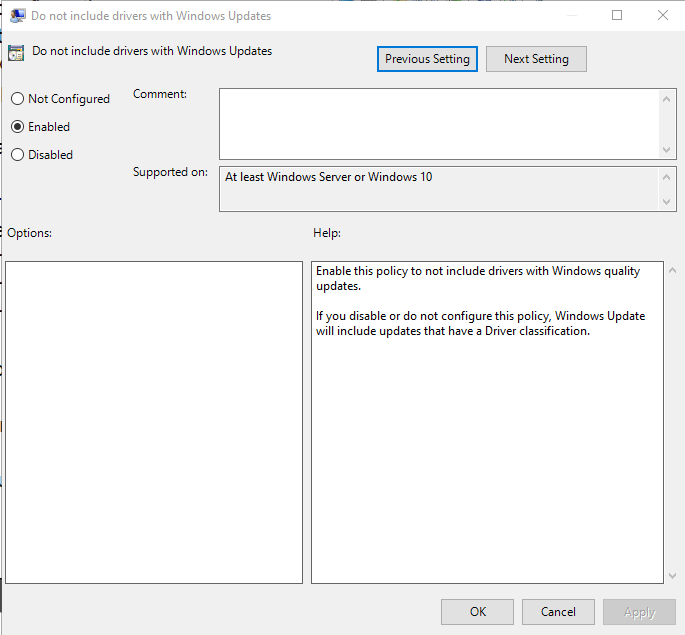
Task: Minimize the policy dialog window
Action: (571, 15)
